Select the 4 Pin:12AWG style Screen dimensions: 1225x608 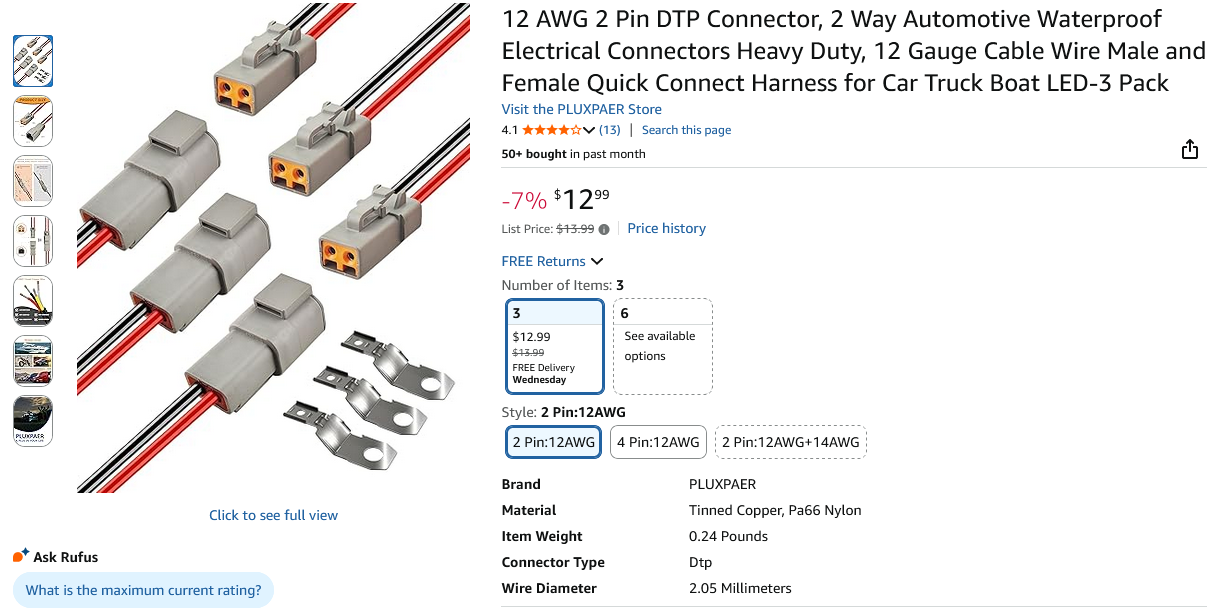[x=658, y=441]
